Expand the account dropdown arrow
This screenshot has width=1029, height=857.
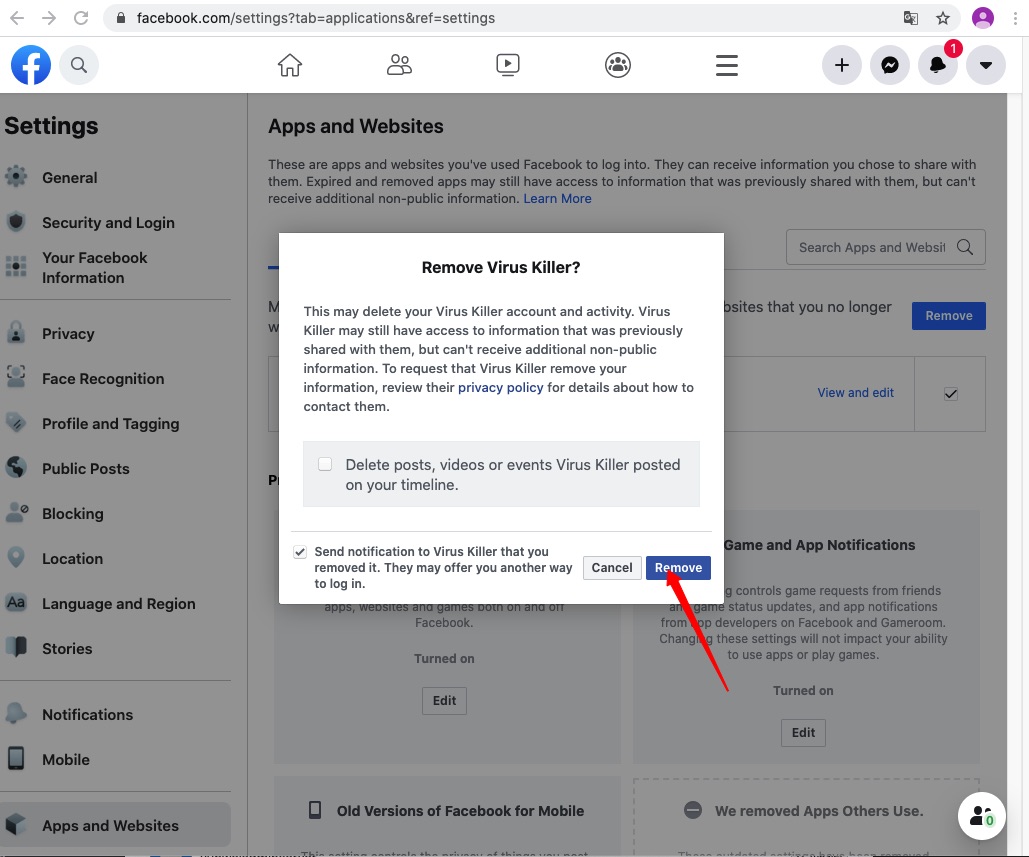985,65
